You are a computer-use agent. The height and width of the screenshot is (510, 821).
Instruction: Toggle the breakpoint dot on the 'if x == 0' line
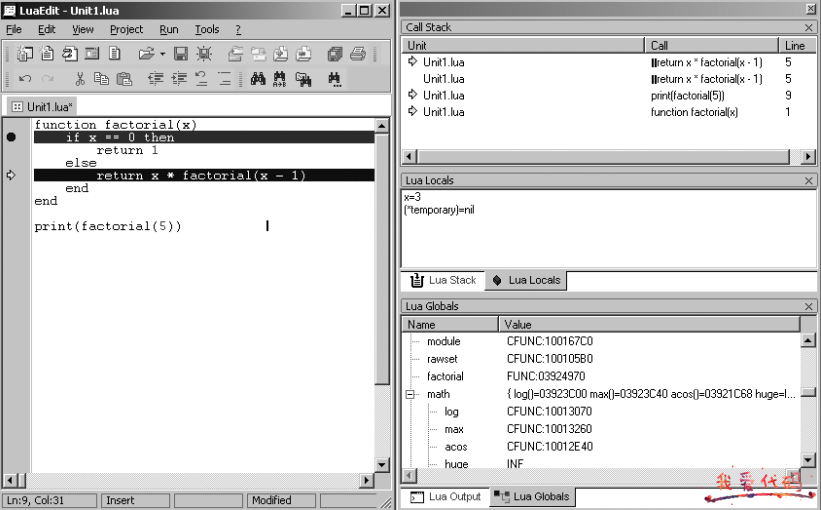click(11, 137)
